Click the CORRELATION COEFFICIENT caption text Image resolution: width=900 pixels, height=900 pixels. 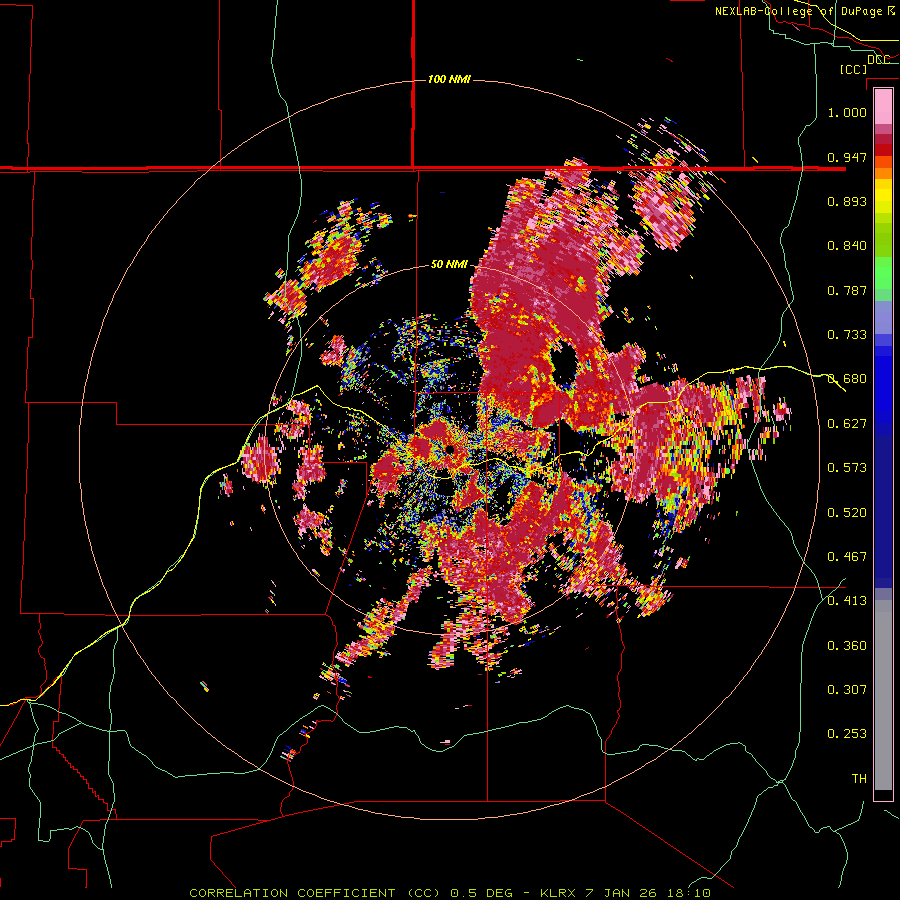coord(292,893)
